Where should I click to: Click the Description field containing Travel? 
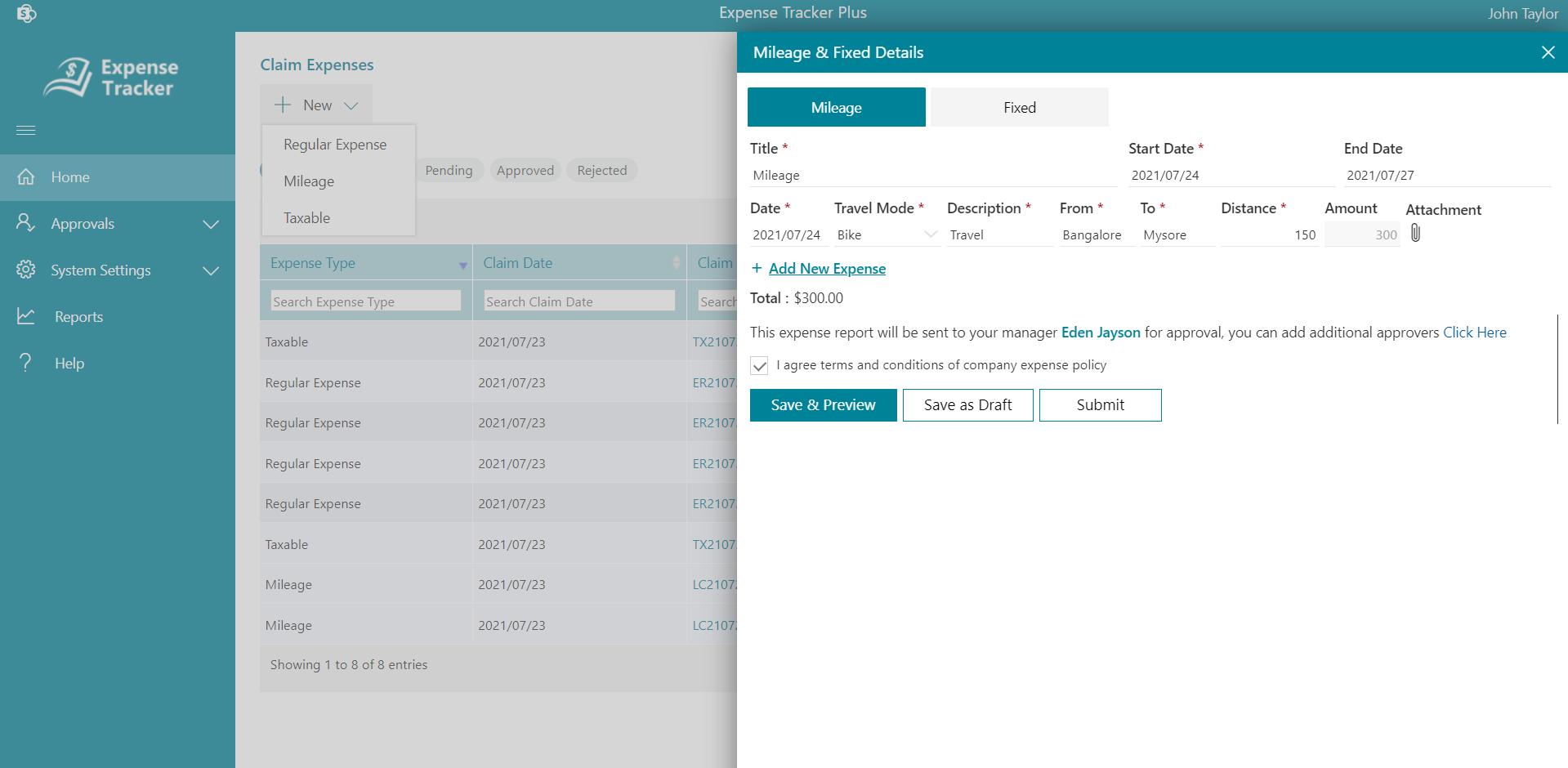click(x=999, y=234)
